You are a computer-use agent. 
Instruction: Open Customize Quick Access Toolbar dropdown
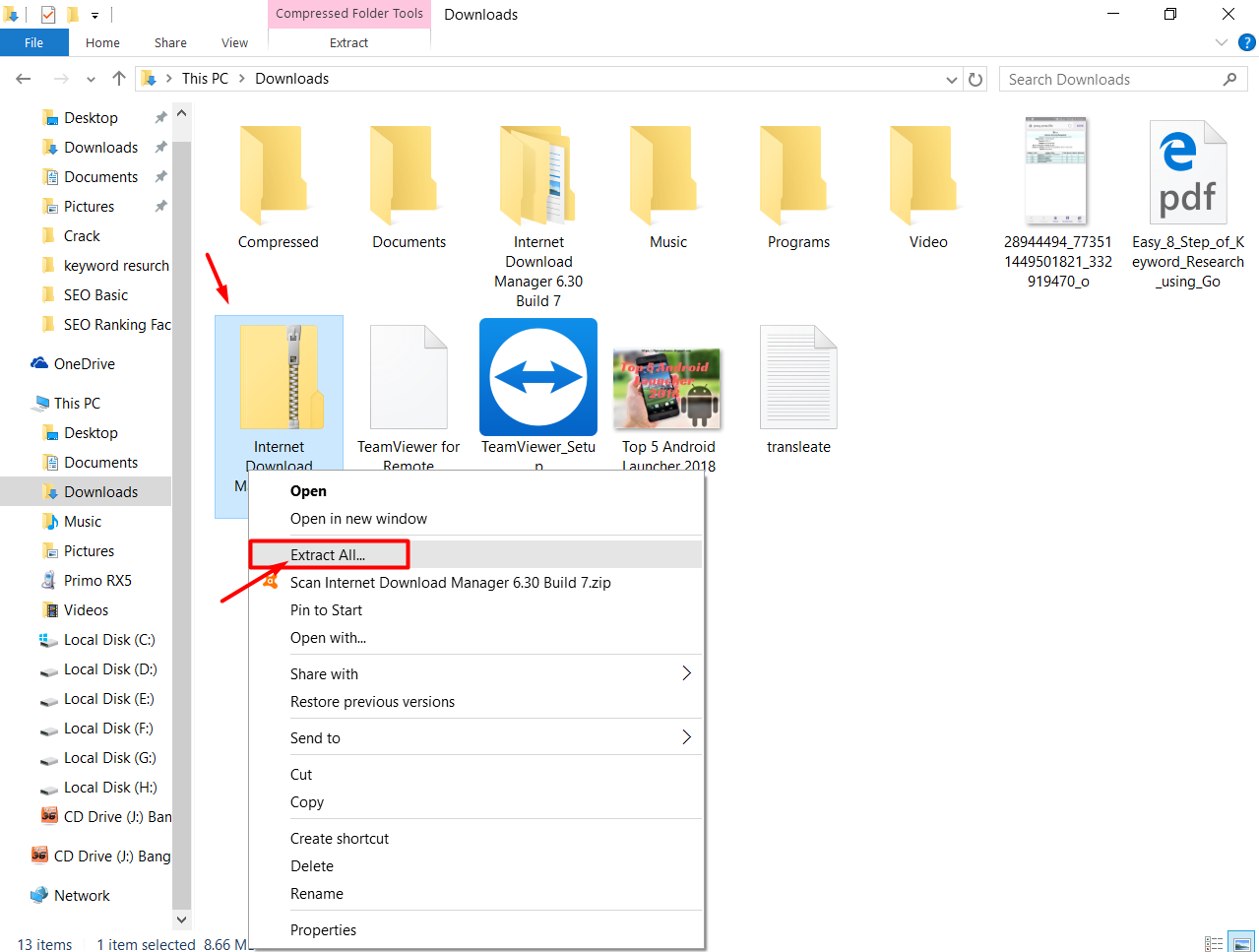pyautogui.click(x=94, y=15)
